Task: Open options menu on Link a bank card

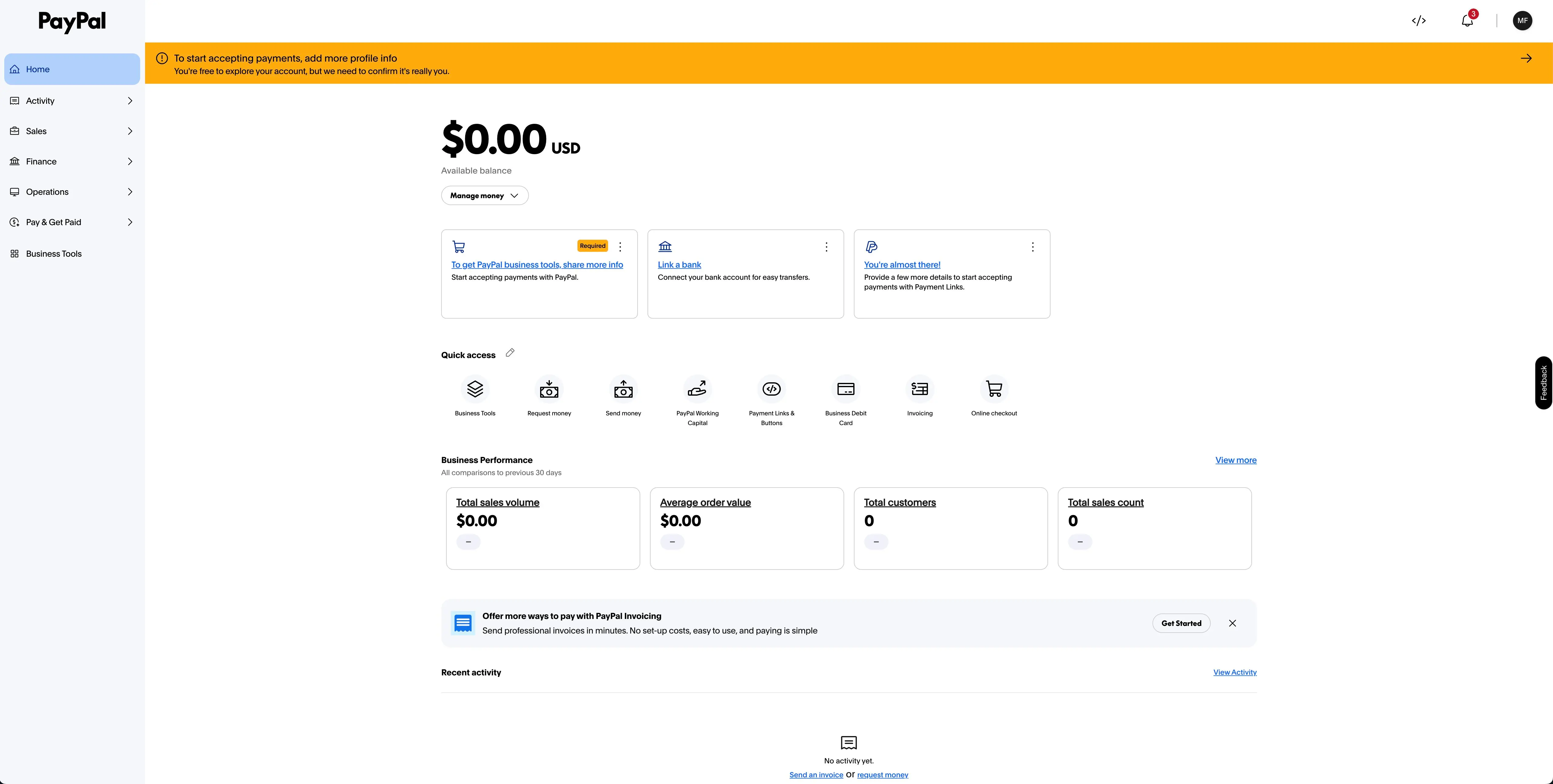Action: (x=826, y=246)
